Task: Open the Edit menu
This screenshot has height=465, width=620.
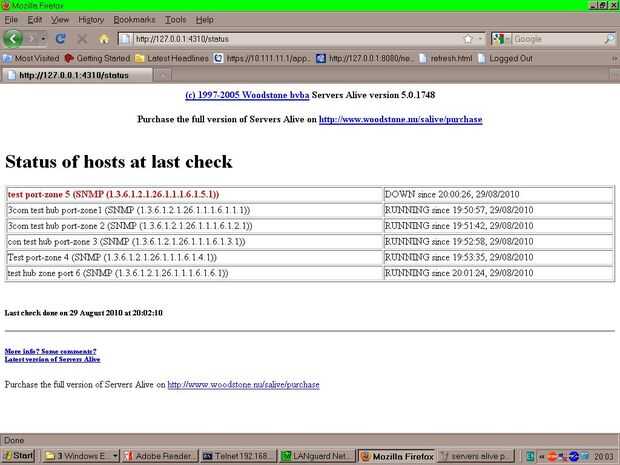Action: pos(34,19)
